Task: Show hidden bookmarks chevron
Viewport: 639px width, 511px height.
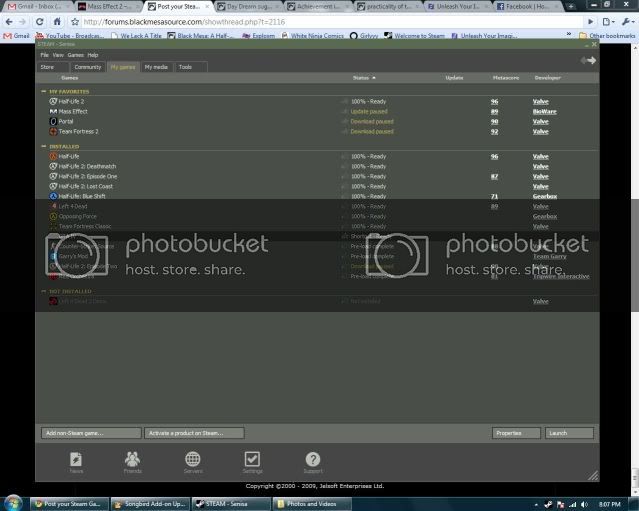Action: pos(569,35)
